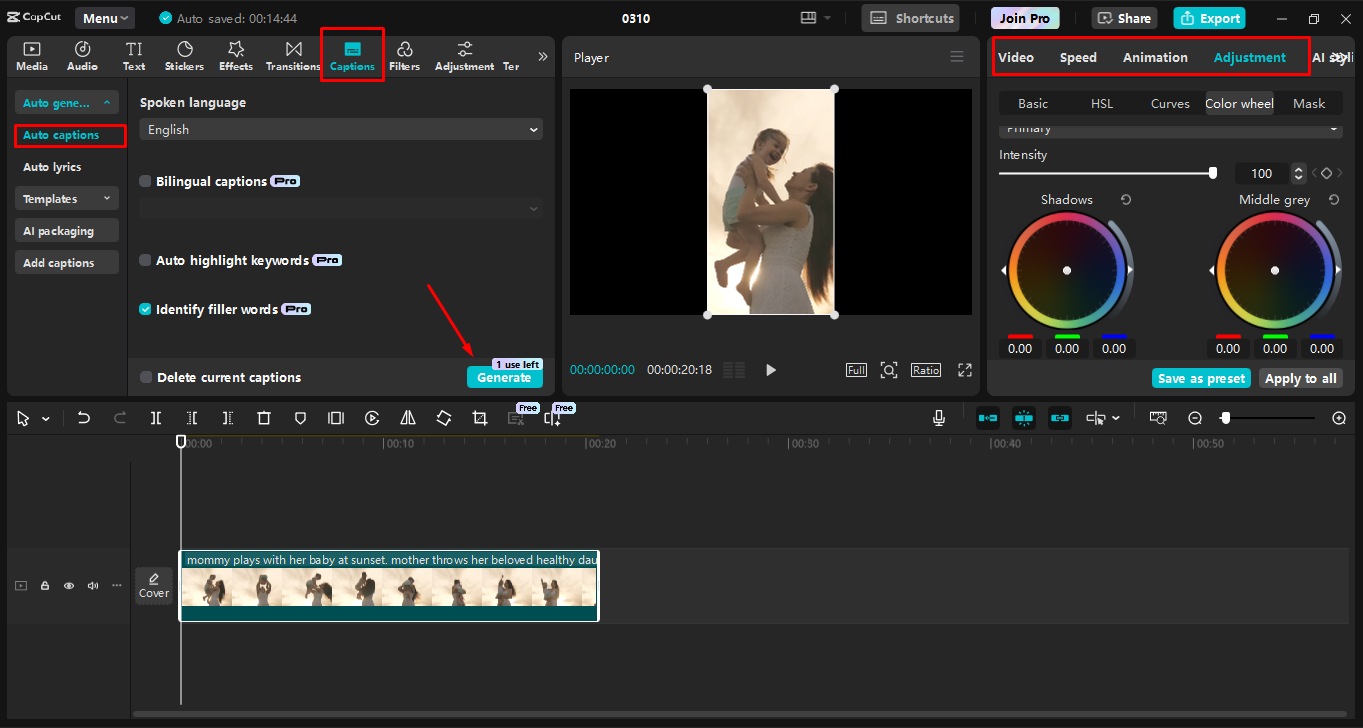The width and height of the screenshot is (1363, 728).
Task: Click the Delete trash icon
Action: [x=264, y=418]
